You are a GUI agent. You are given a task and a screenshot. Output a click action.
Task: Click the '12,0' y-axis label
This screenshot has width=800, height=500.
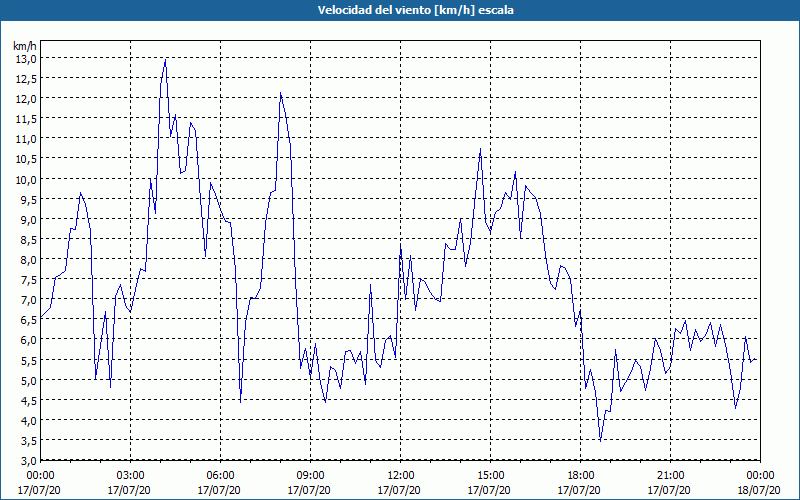click(26, 99)
